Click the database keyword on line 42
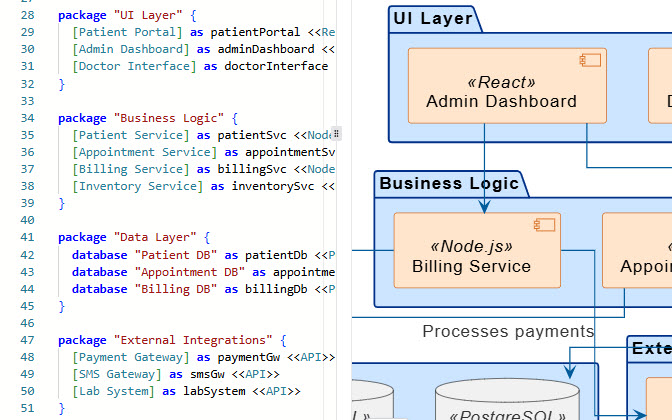Screen dimensions: 672x420 click(x=99, y=255)
